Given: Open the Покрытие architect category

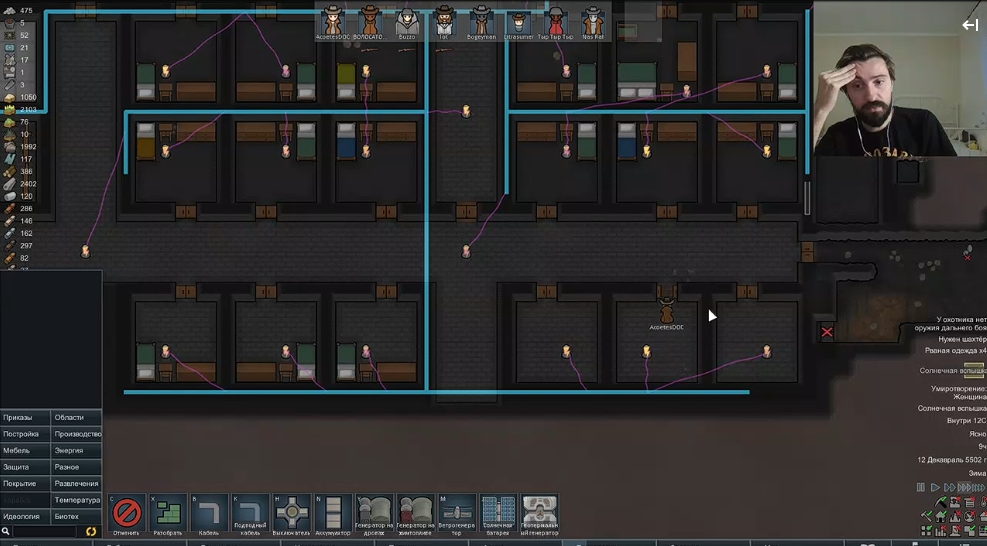Looking at the screenshot, I should [x=25, y=484].
